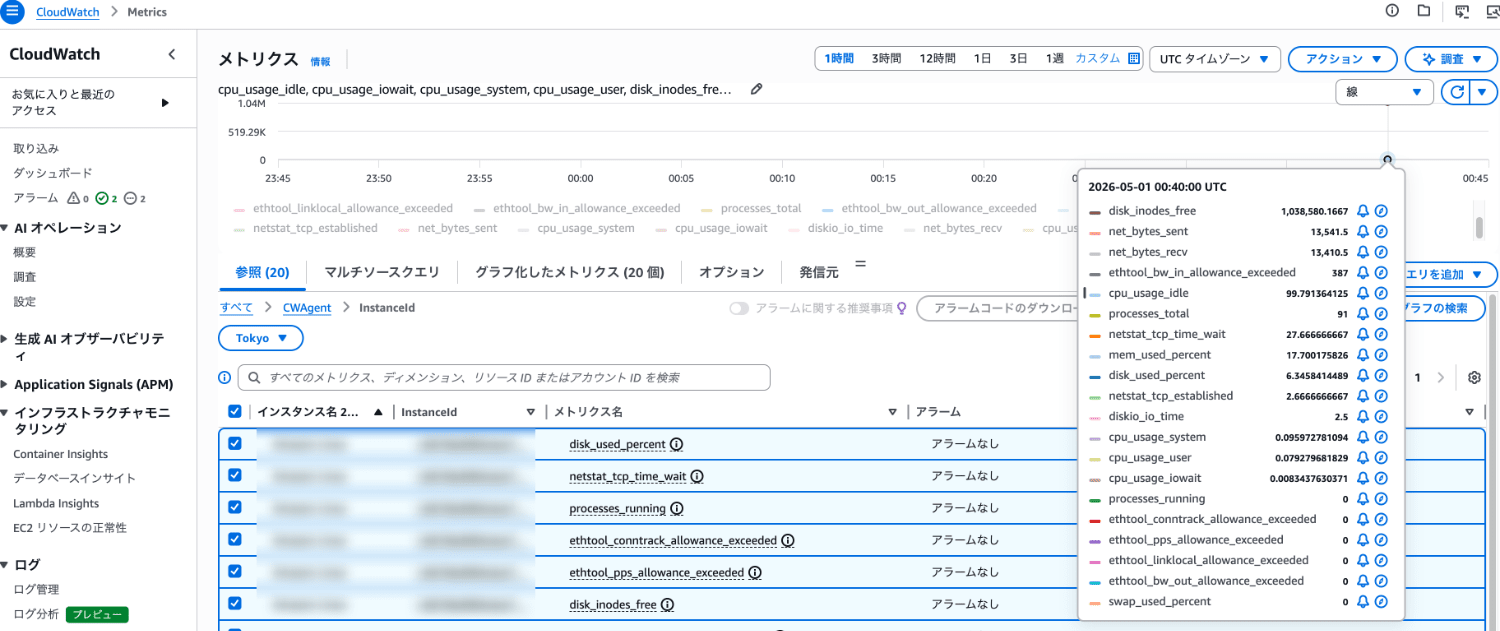Open the CloudWatch breadcrumb link
Image resolution: width=1500 pixels, height=631 pixels.
coord(69,12)
